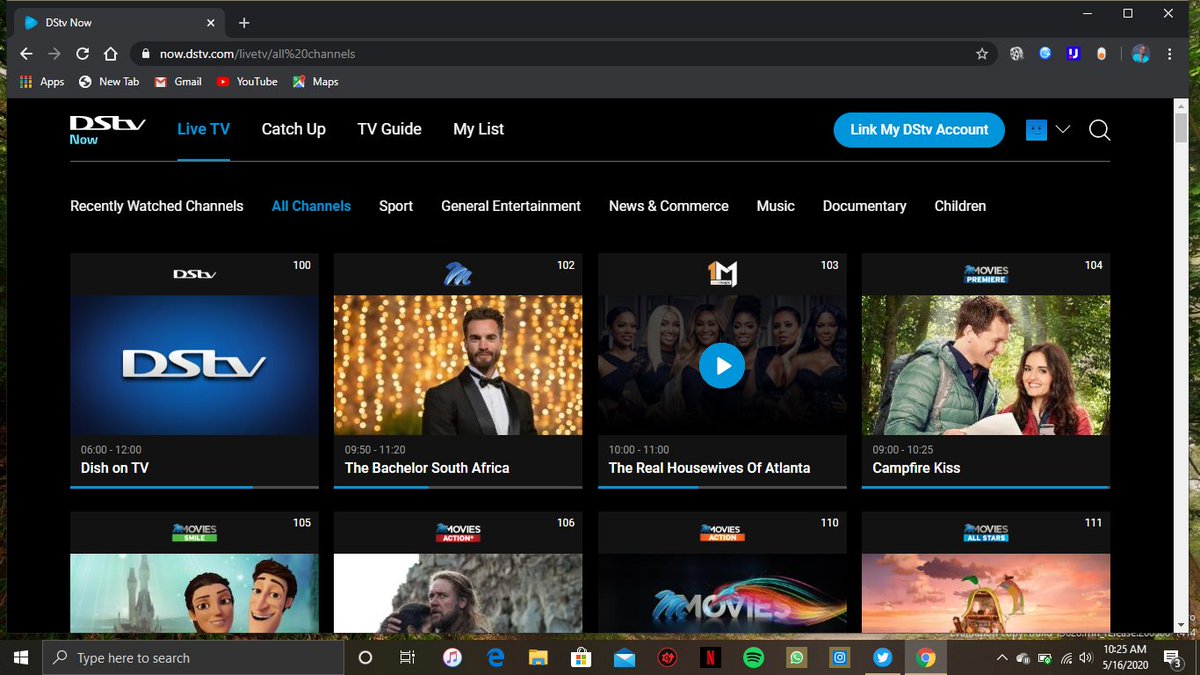This screenshot has width=1200, height=675.
Task: Filter by News & Commerce
Action: point(669,206)
